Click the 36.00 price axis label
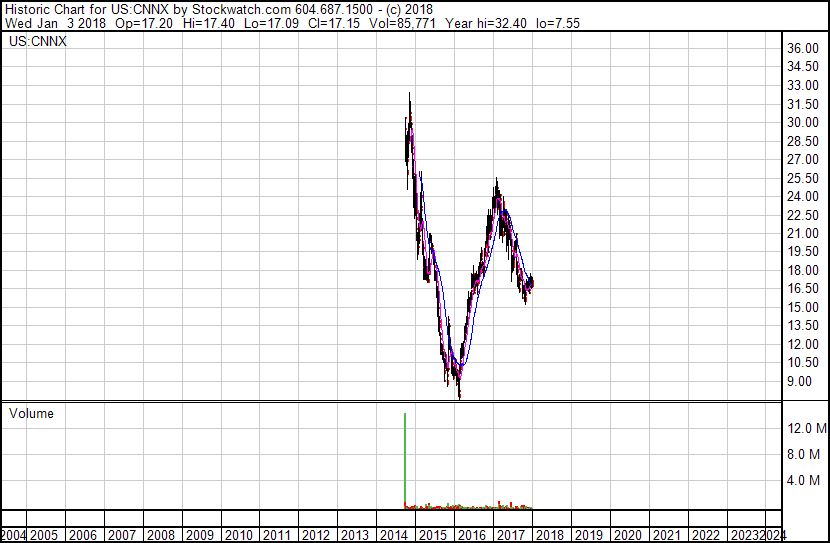 [802, 48]
